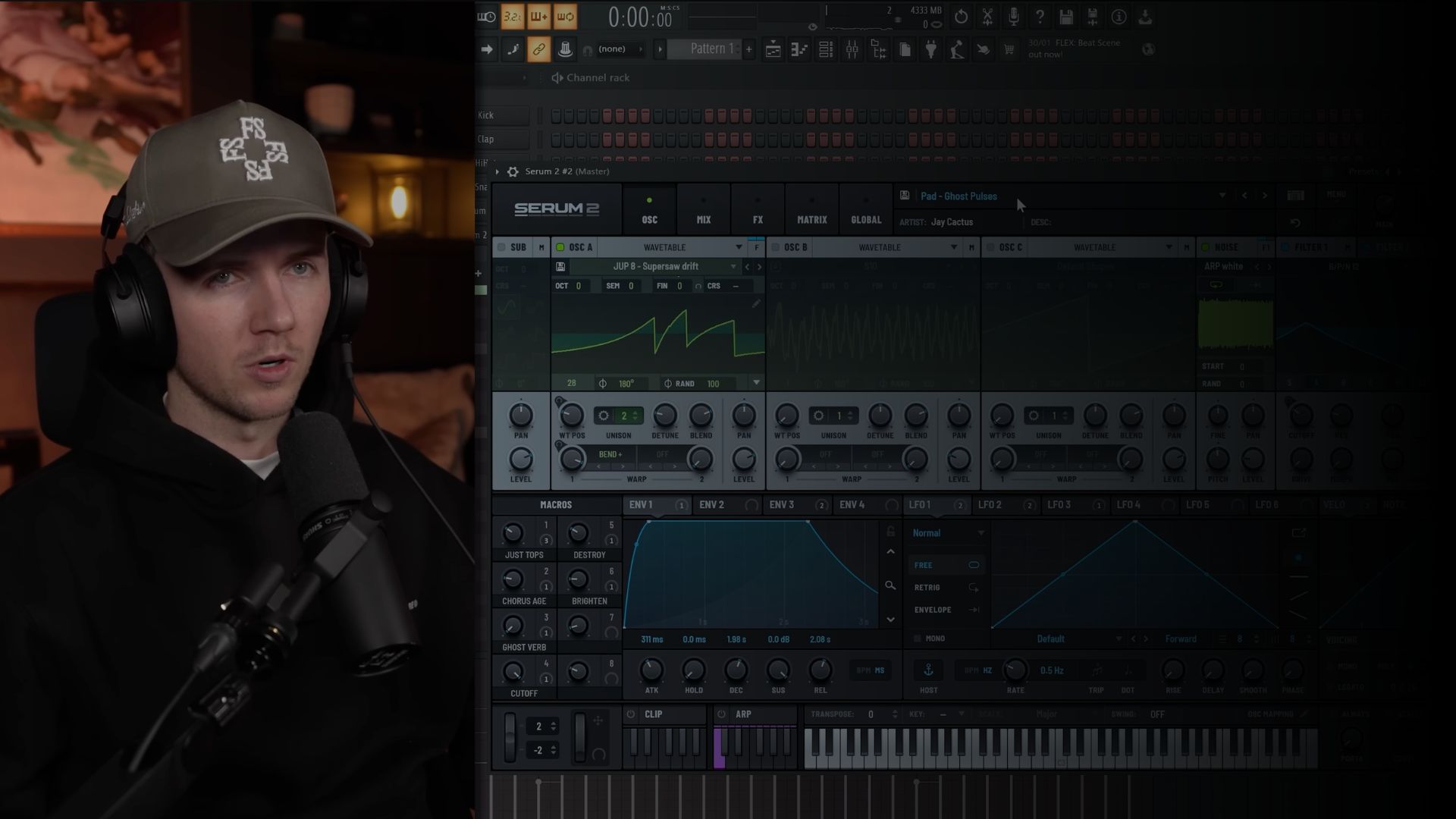
Task: Open the Channel rack toolbar icon
Action: [826, 50]
